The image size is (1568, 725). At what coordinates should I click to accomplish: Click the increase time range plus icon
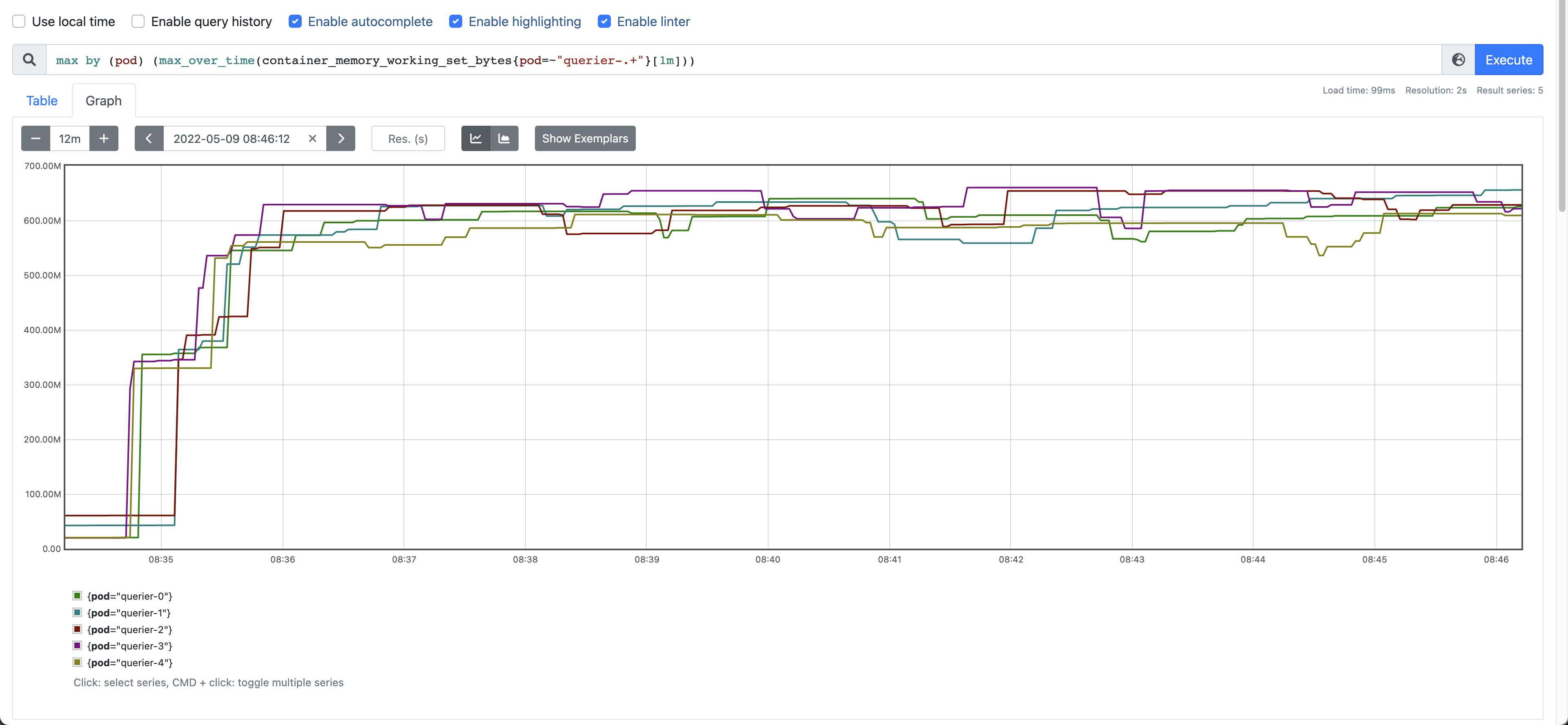(x=105, y=138)
